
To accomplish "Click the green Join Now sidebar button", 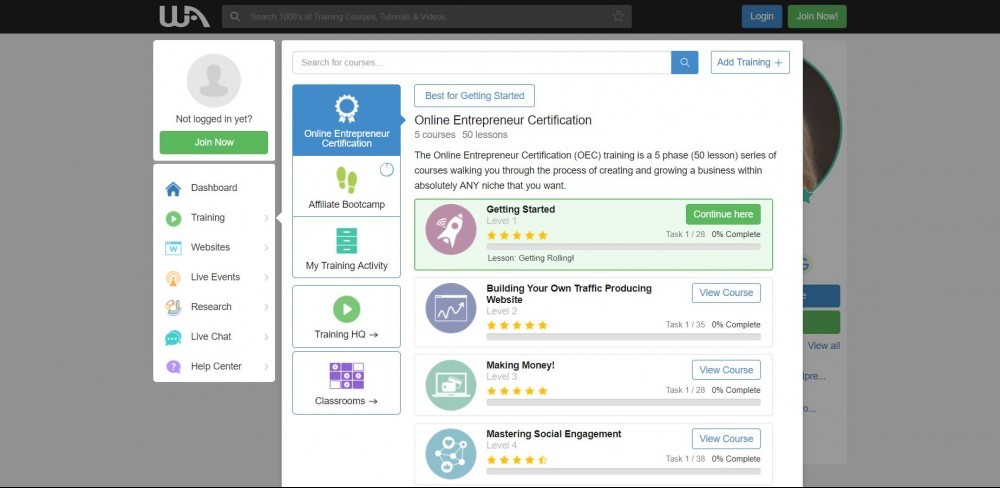I will [214, 142].
